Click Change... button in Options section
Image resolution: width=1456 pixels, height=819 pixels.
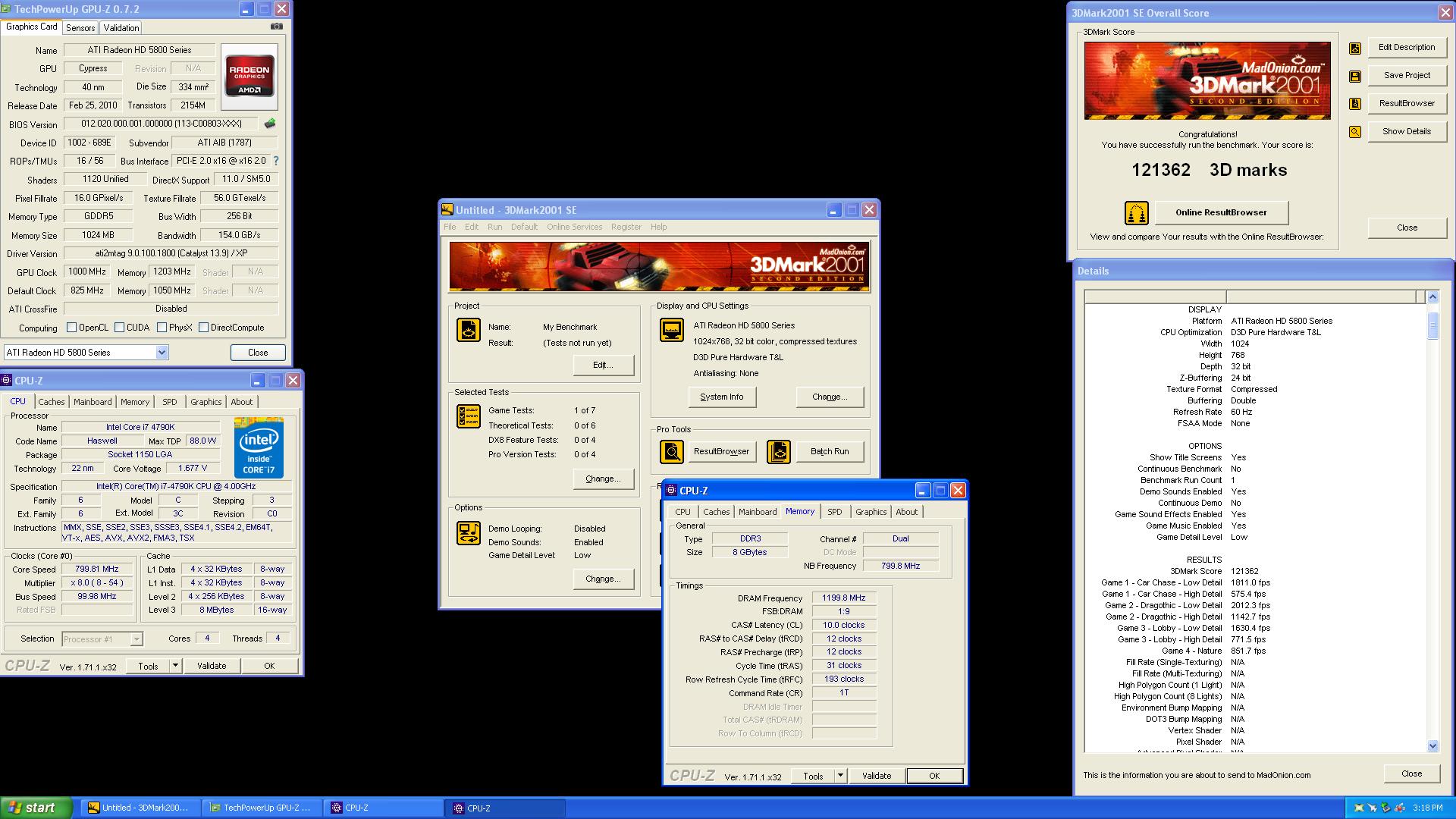coord(604,579)
